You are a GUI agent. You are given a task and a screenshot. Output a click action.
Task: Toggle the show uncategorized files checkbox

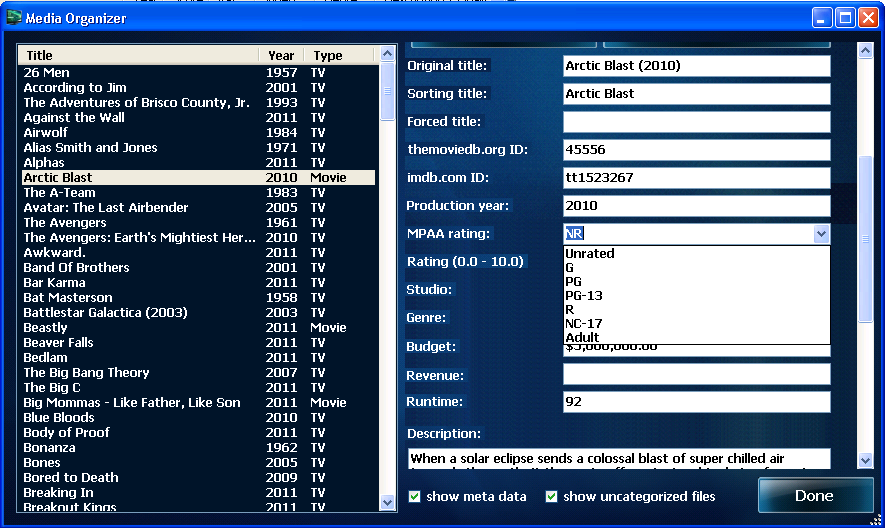[551, 496]
